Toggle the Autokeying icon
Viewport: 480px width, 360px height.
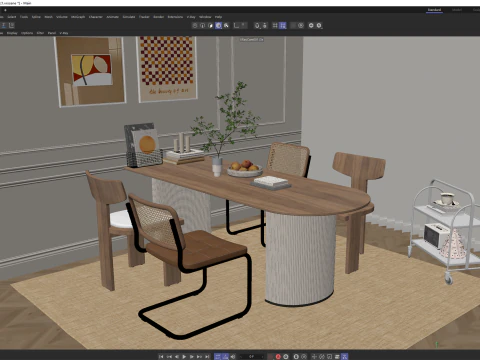pos(286,357)
